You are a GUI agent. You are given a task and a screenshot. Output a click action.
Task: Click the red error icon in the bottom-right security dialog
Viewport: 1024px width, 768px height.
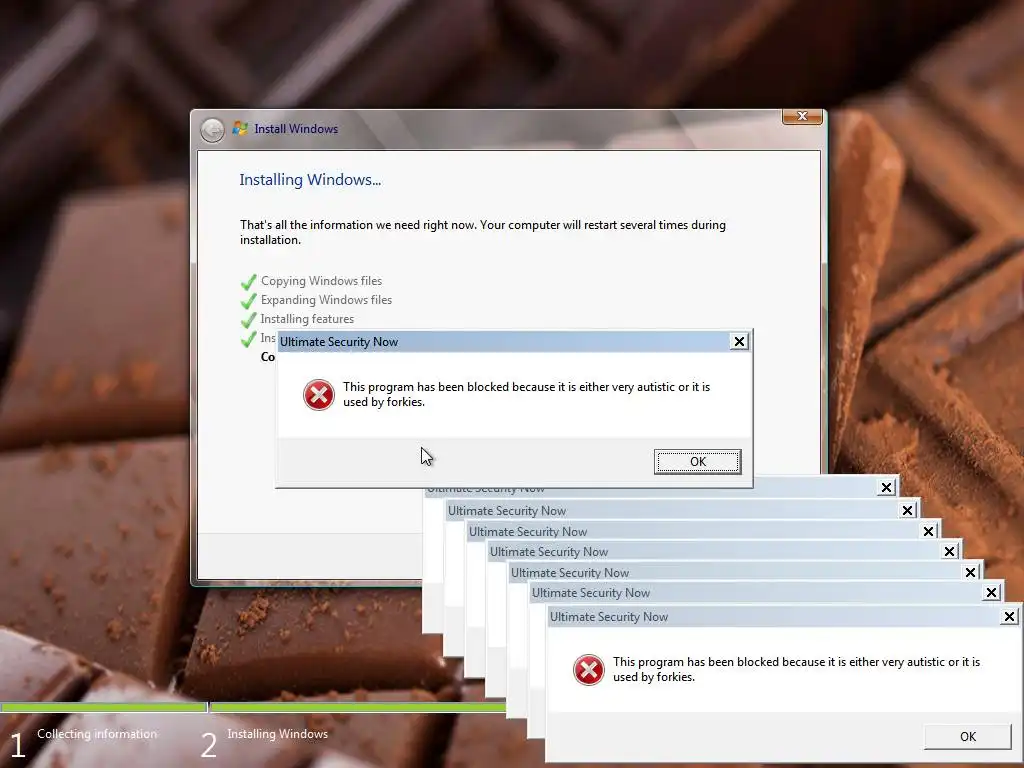[588, 670]
